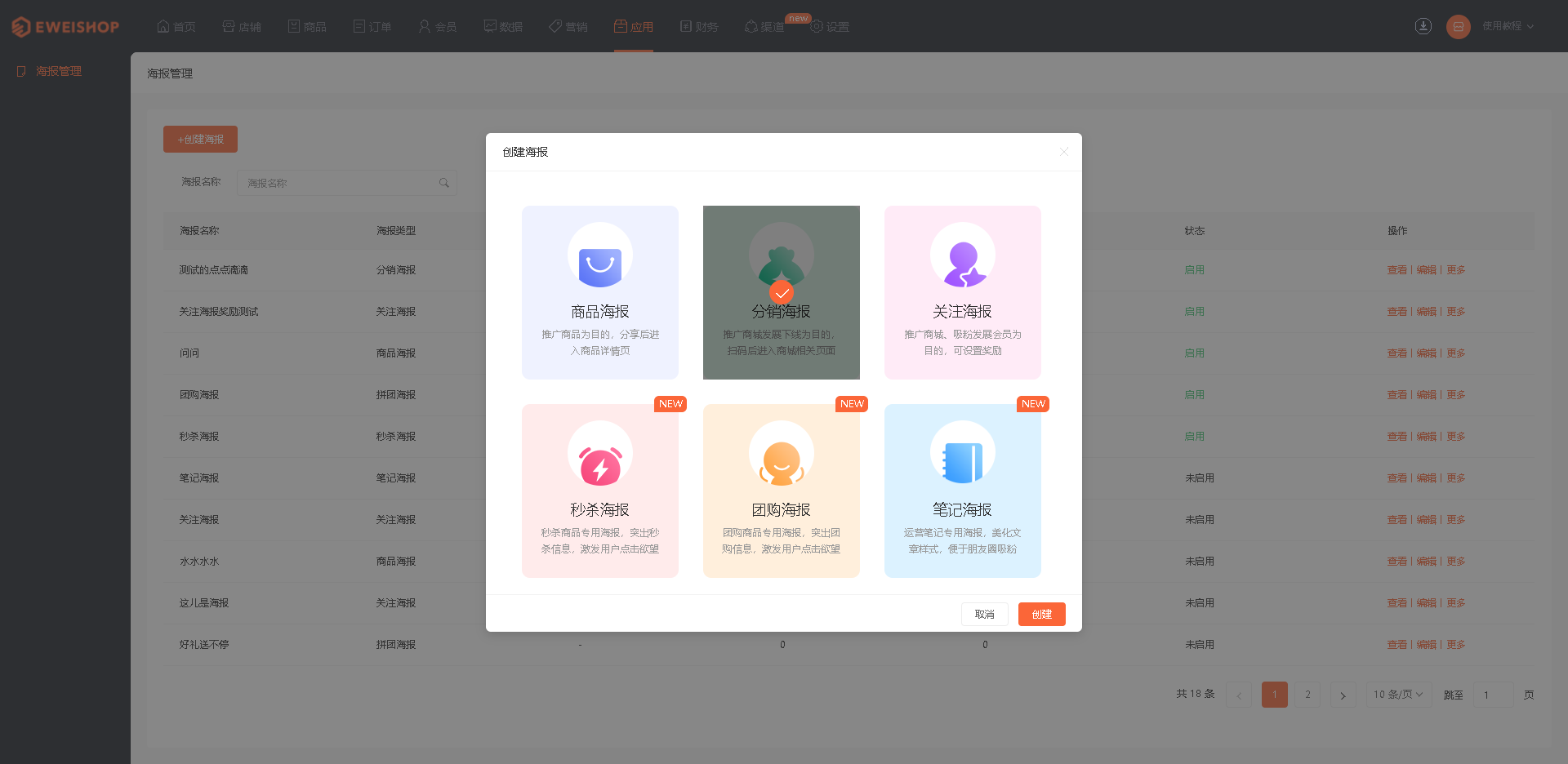Open the 会员 menu
The image size is (1568, 764).
point(438,27)
